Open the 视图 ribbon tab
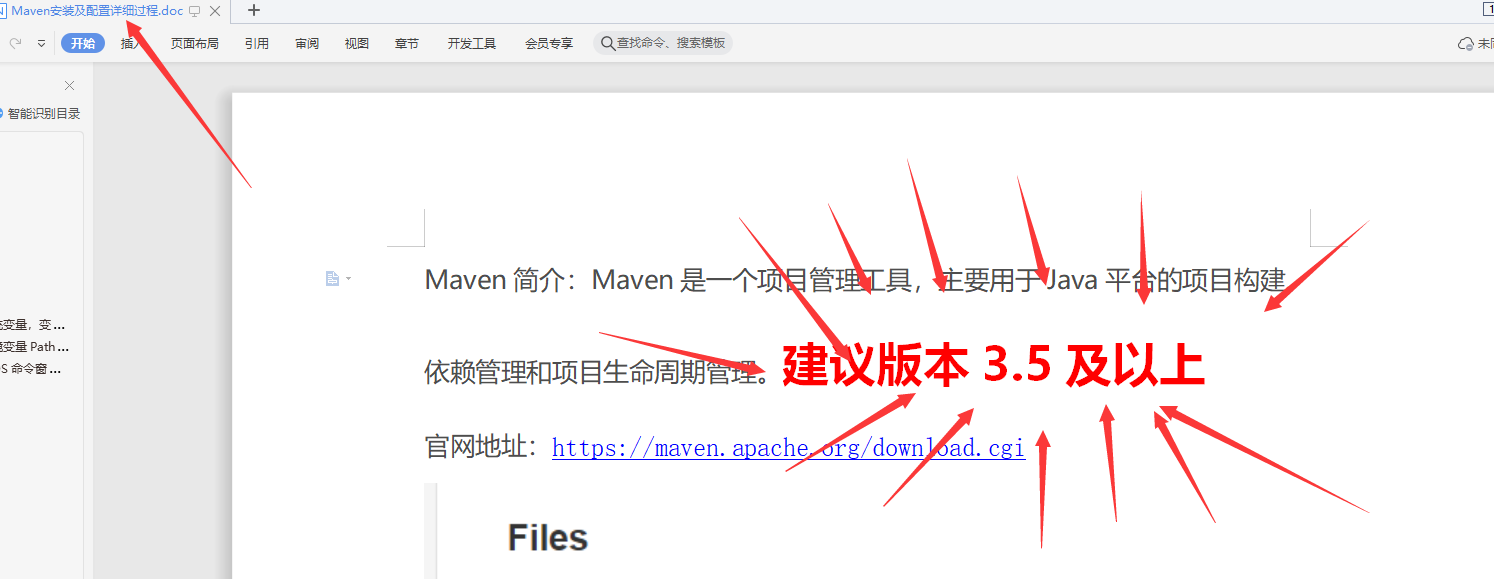Viewport: 1494px width, 579px height. (357, 43)
